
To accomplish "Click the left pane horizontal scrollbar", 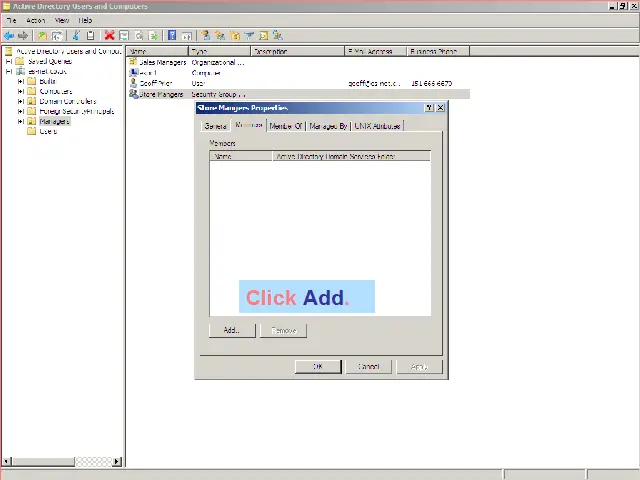I will click(60, 461).
